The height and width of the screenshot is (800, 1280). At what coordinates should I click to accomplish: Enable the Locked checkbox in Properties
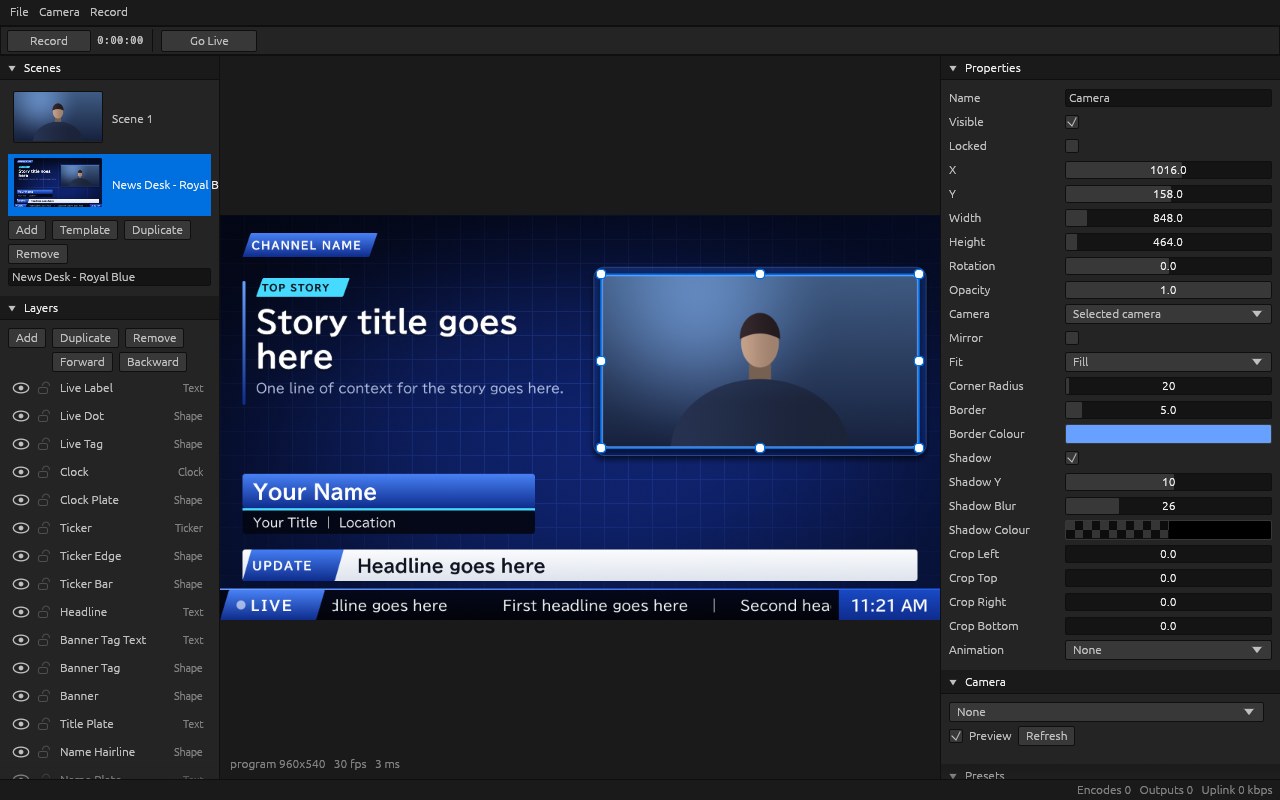click(1072, 146)
